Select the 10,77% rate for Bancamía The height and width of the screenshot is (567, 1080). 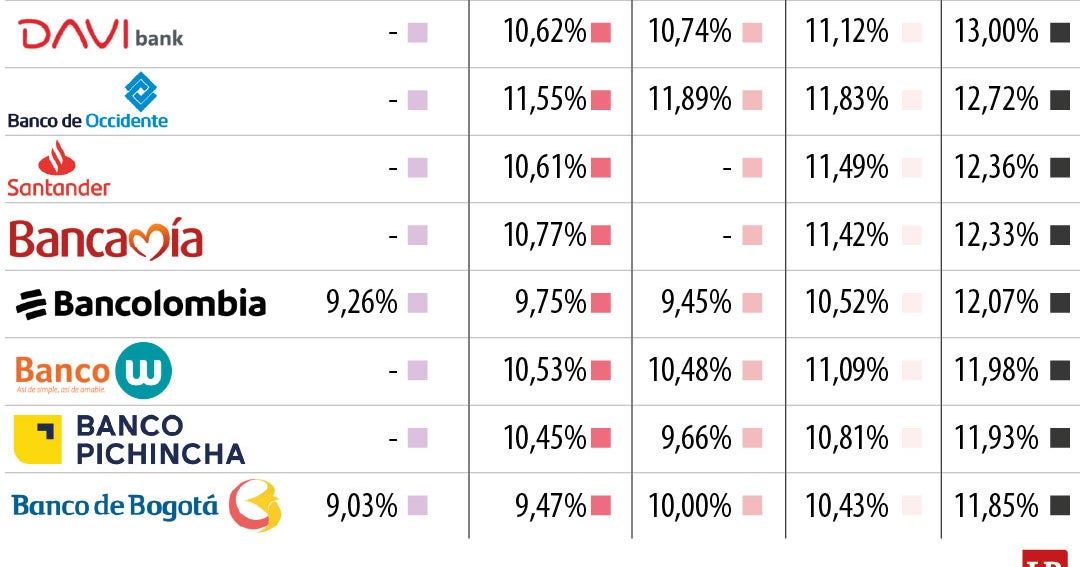tap(544, 235)
